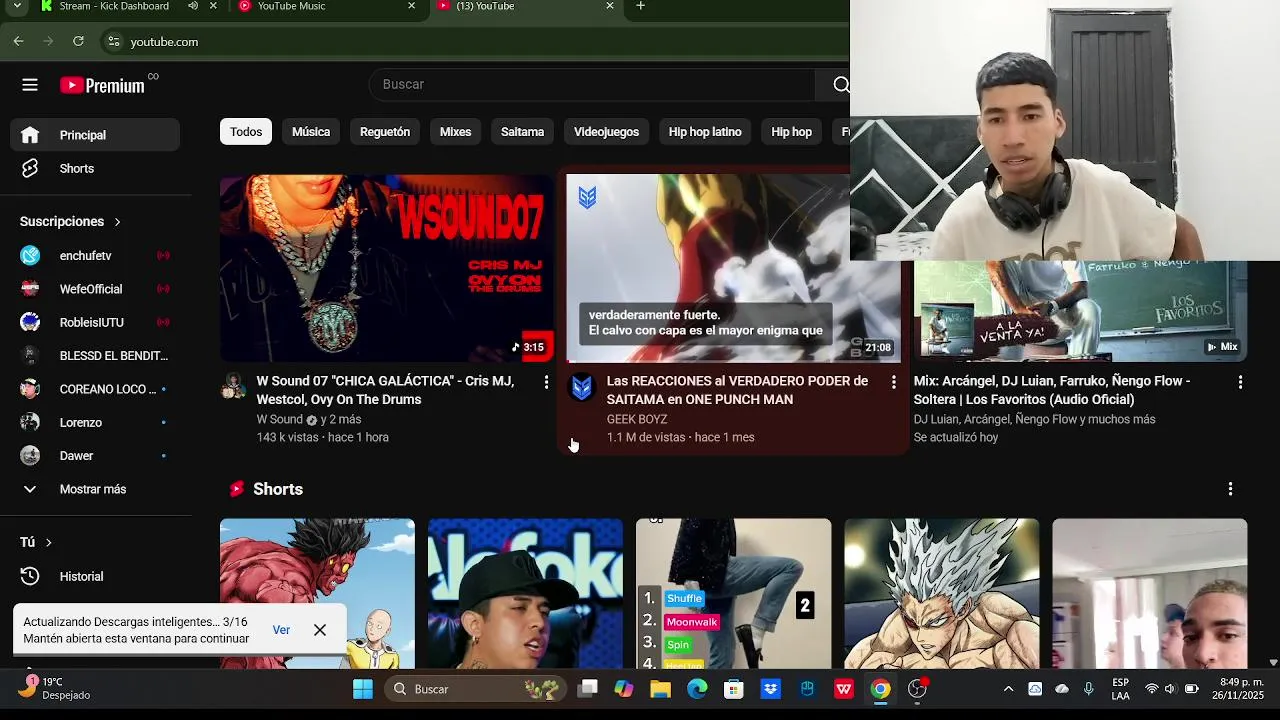Close the Kick Dashboard tab

pos(213,6)
